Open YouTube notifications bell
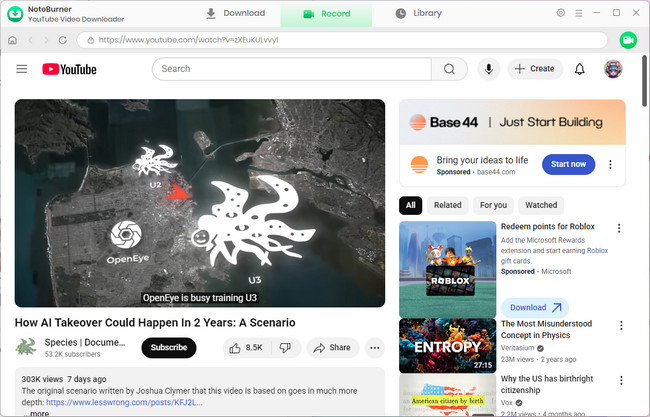 point(580,69)
